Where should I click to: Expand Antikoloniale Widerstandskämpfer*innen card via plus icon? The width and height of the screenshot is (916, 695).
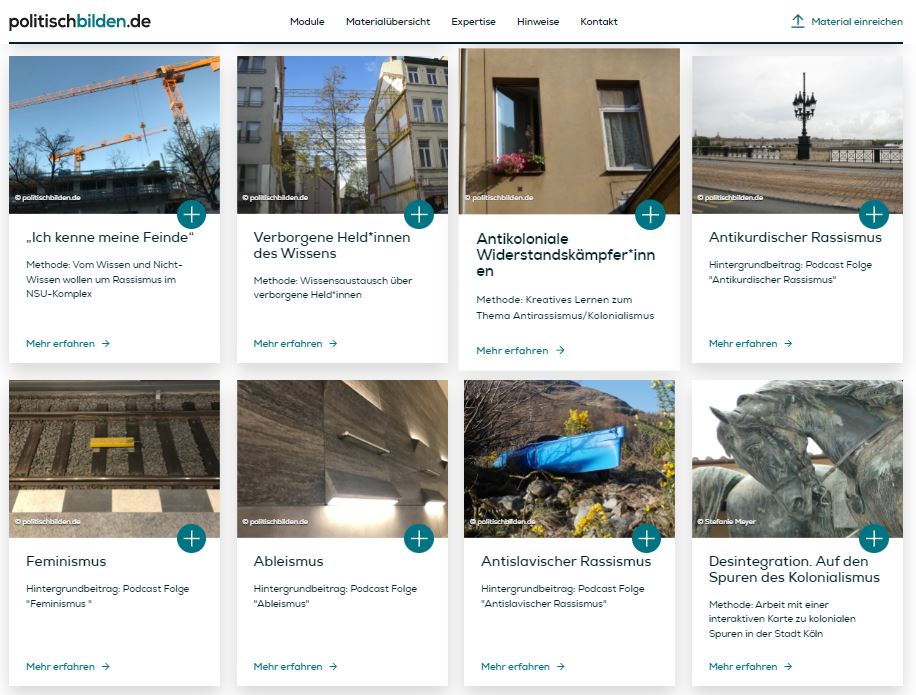(x=650, y=214)
